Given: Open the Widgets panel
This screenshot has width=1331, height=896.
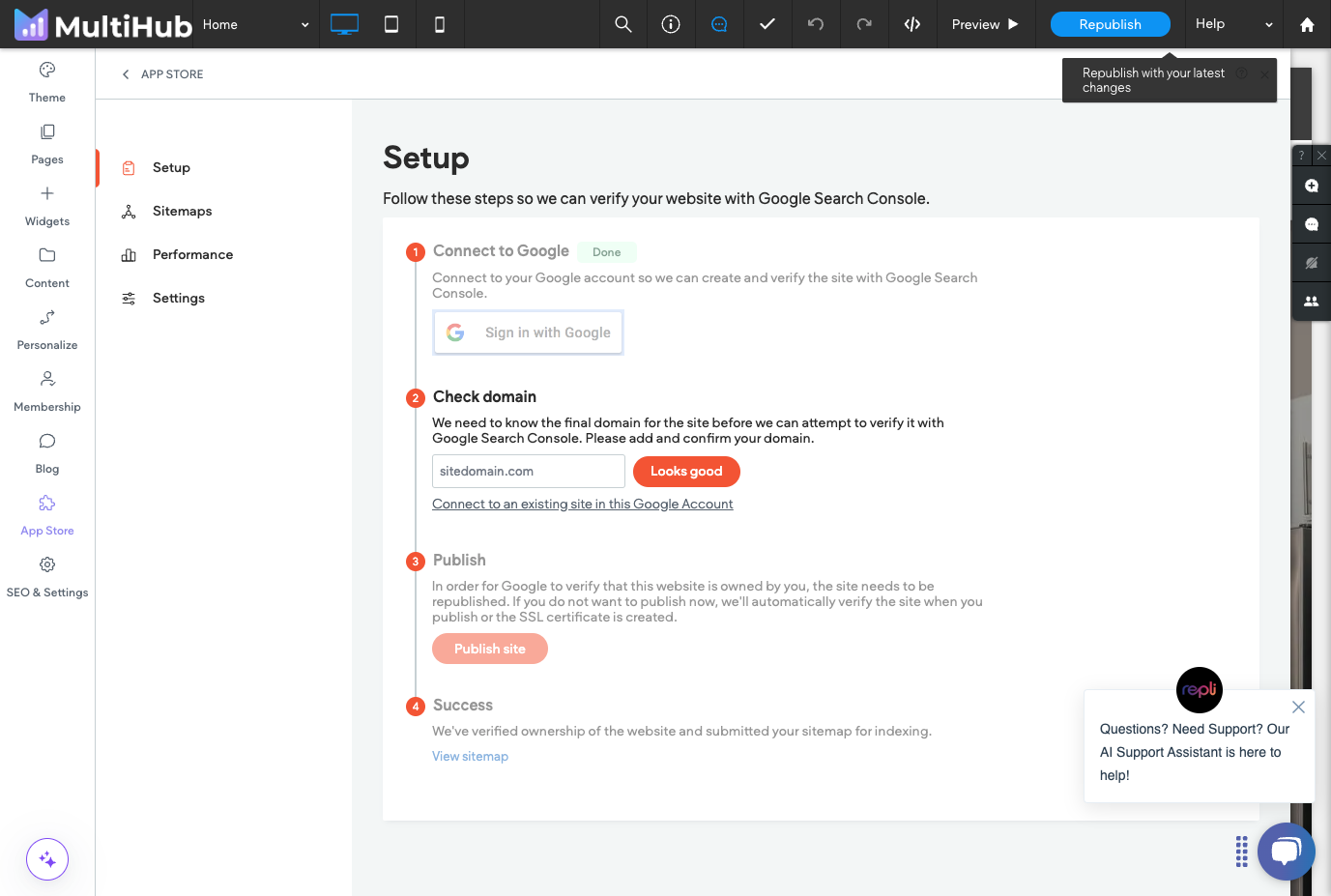Looking at the screenshot, I should (47, 207).
